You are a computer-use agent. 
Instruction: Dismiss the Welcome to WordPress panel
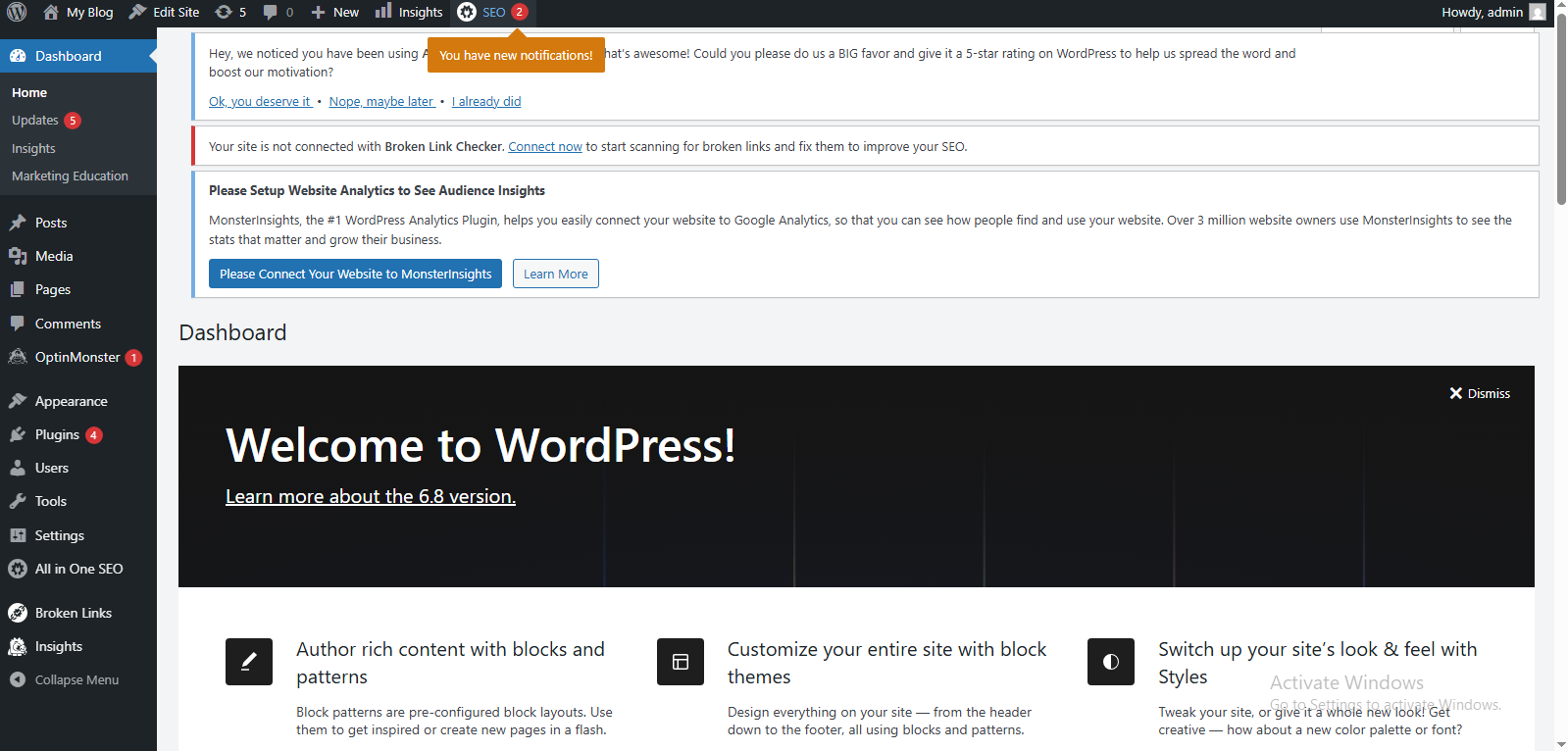click(1480, 393)
